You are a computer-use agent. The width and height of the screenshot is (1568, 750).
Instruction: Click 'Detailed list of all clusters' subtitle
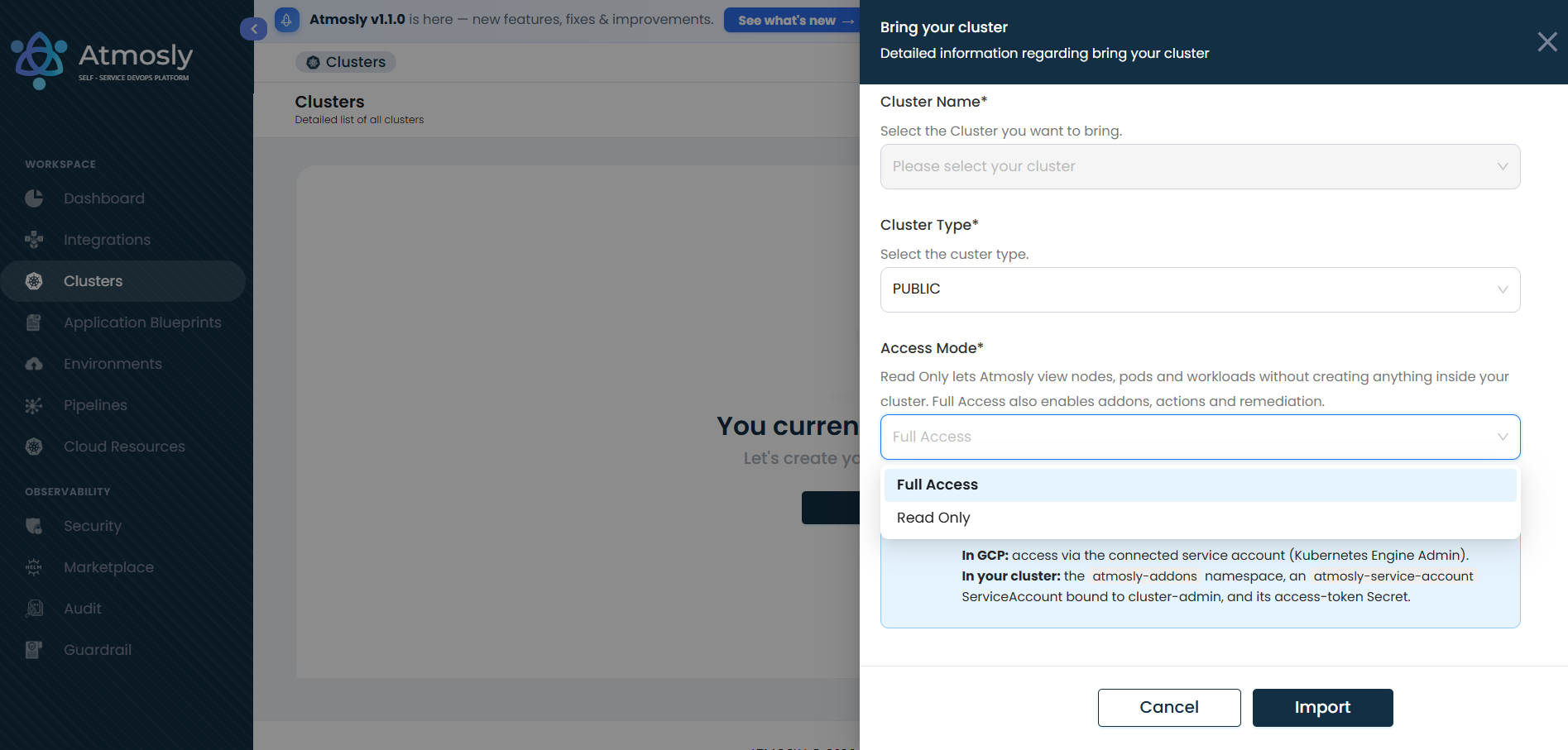point(359,120)
